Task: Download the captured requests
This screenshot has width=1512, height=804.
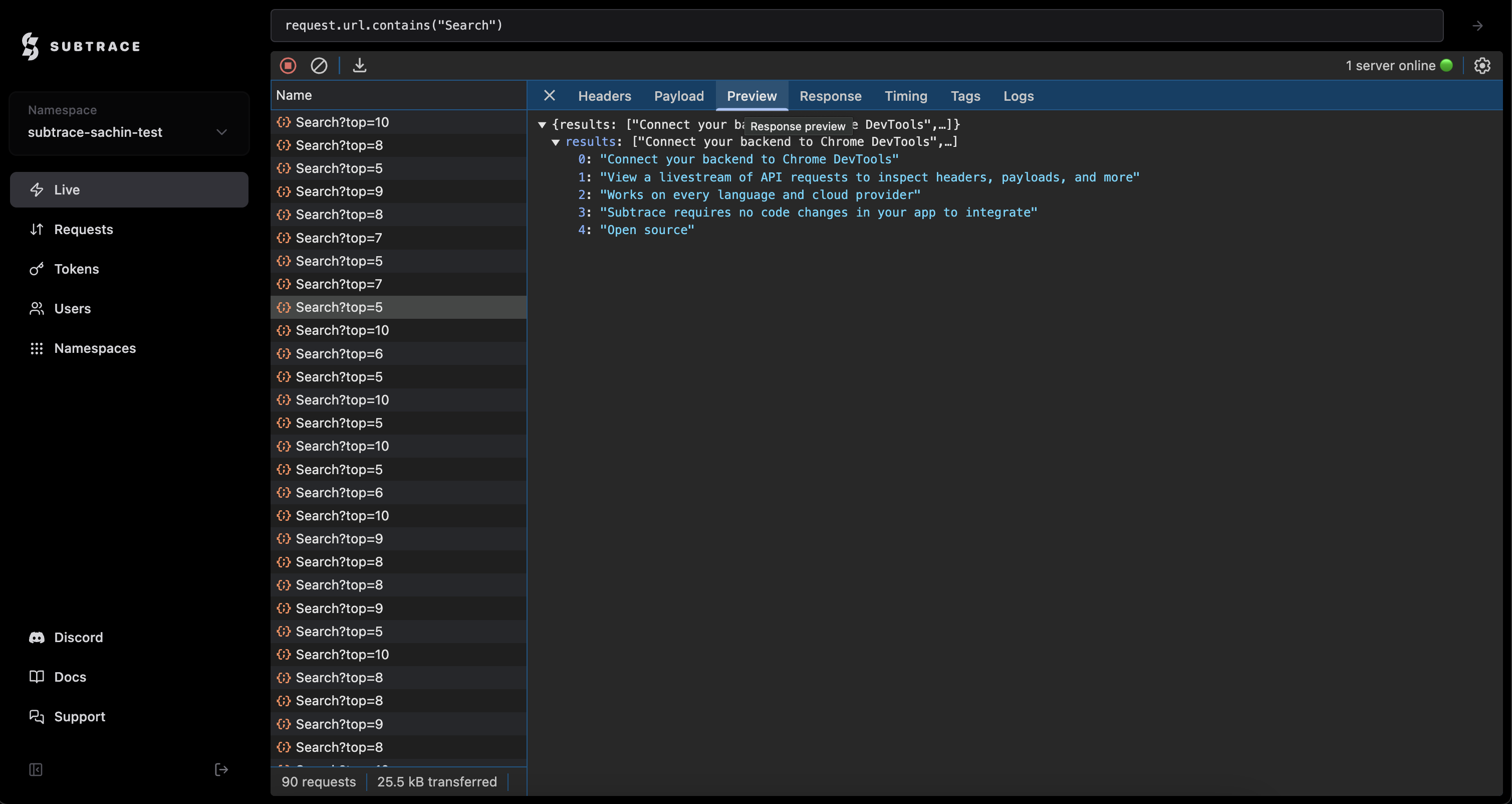Action: coord(360,66)
